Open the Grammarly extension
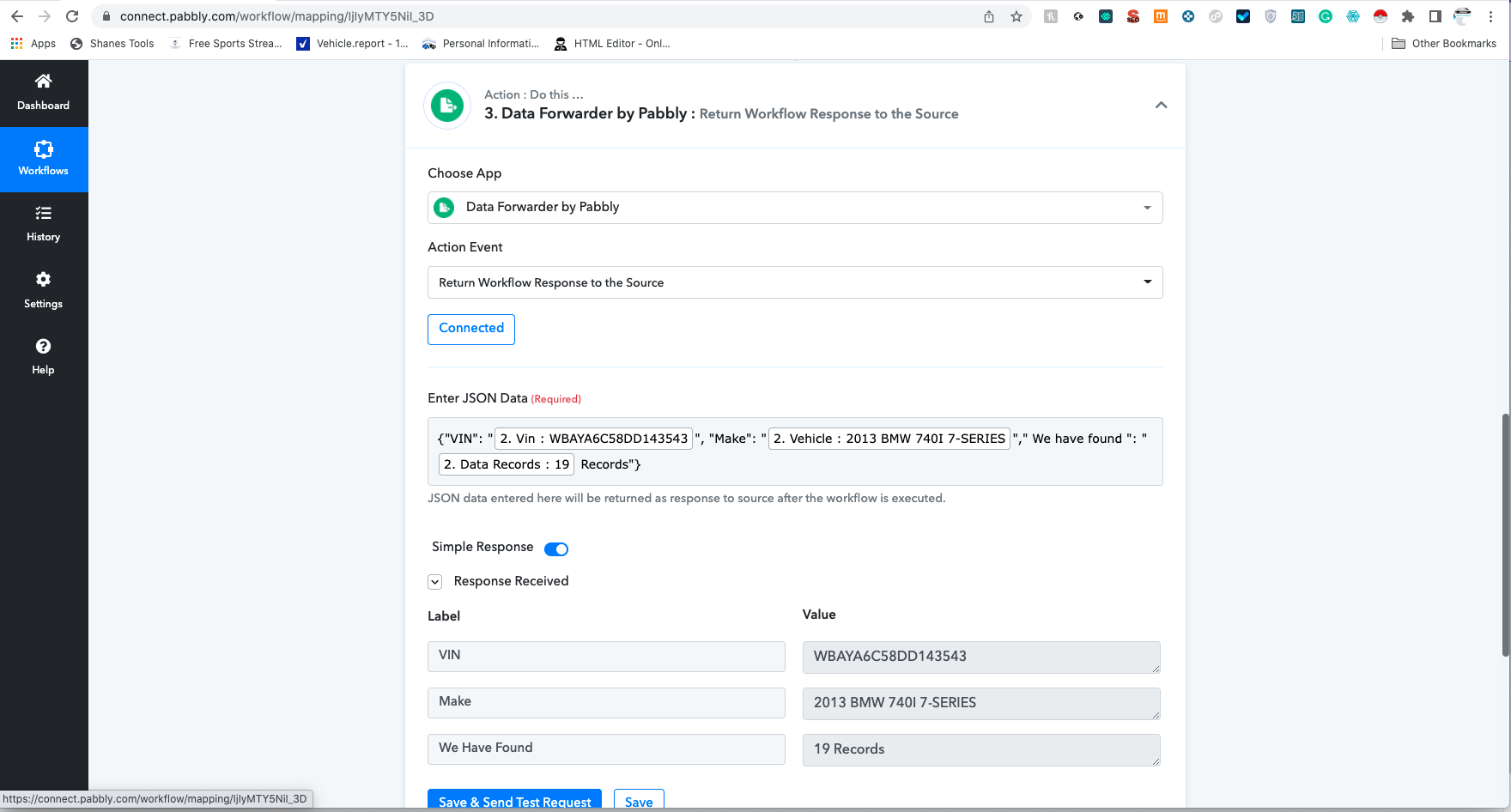 click(1326, 16)
